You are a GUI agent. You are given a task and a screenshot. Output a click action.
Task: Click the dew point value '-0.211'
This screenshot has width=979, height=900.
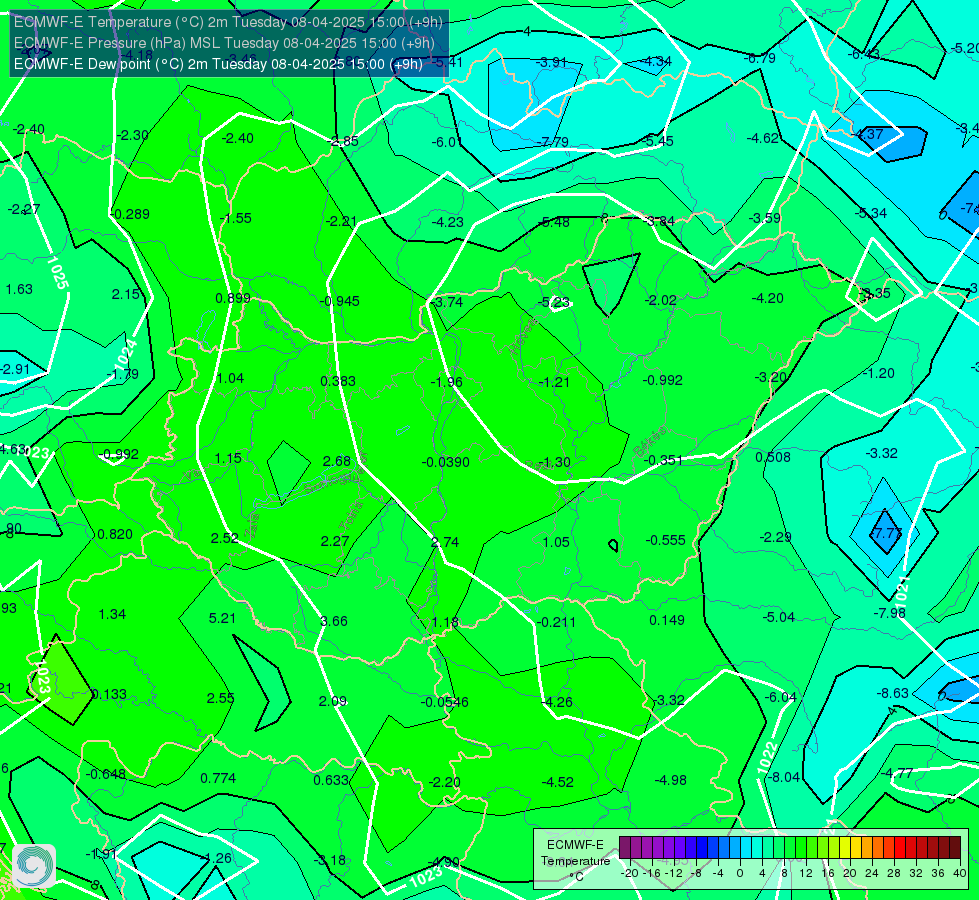(x=556, y=622)
